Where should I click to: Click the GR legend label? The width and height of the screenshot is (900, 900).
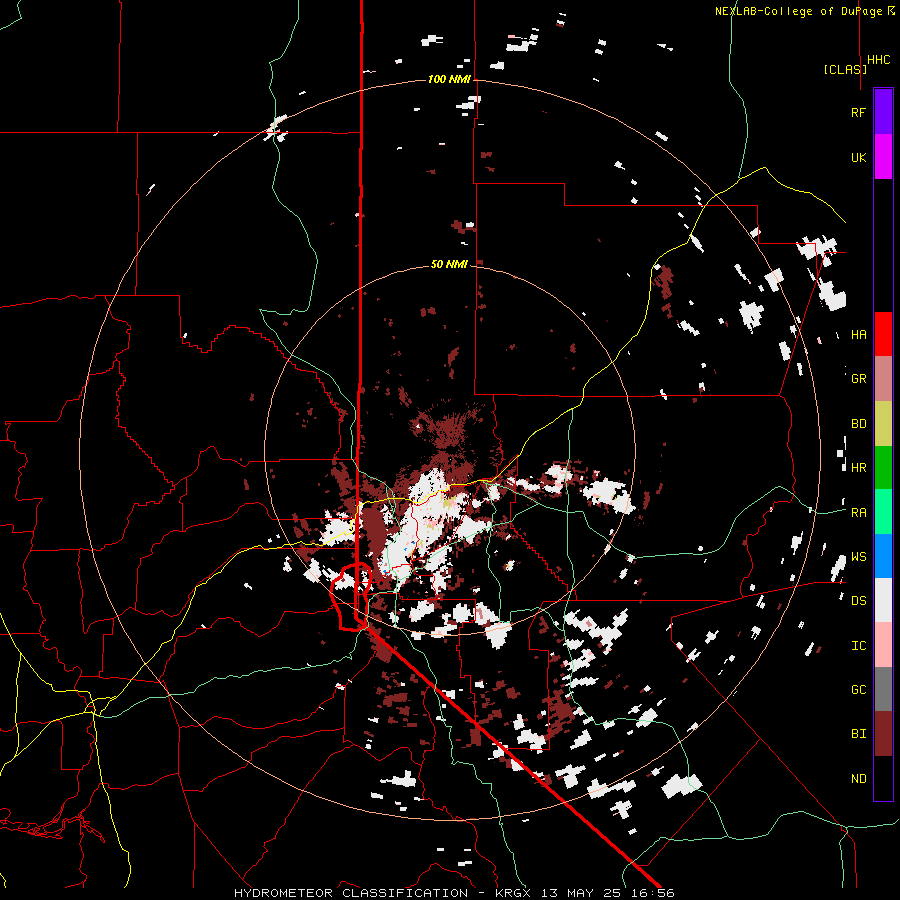[858, 379]
